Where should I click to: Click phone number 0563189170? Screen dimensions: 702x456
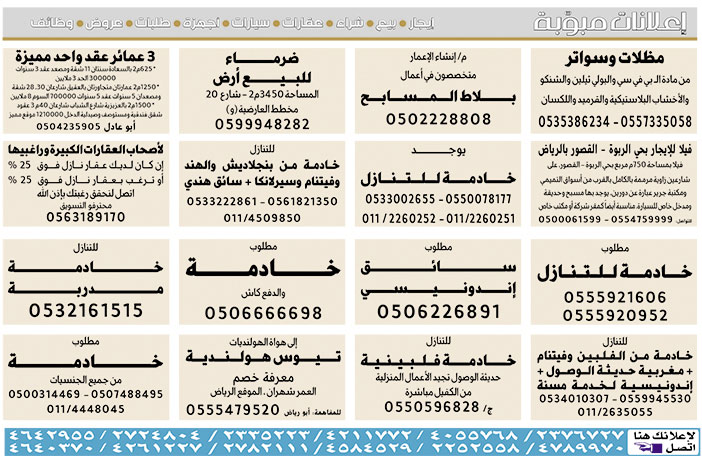(86, 217)
